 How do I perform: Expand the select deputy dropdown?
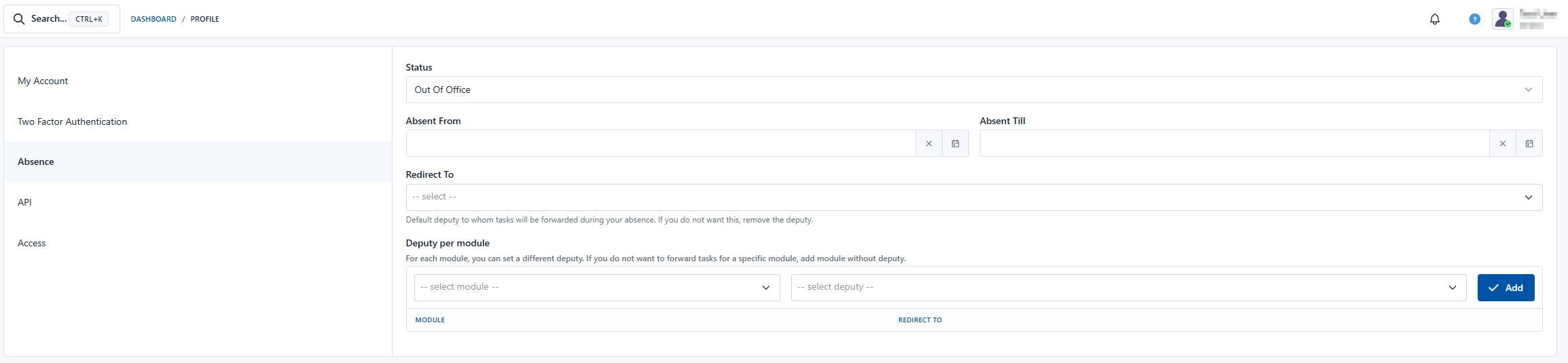tap(1129, 288)
